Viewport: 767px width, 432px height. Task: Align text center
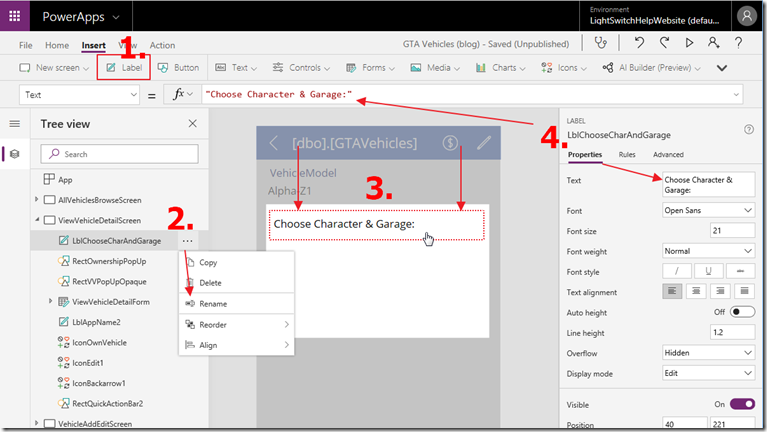[696, 291]
